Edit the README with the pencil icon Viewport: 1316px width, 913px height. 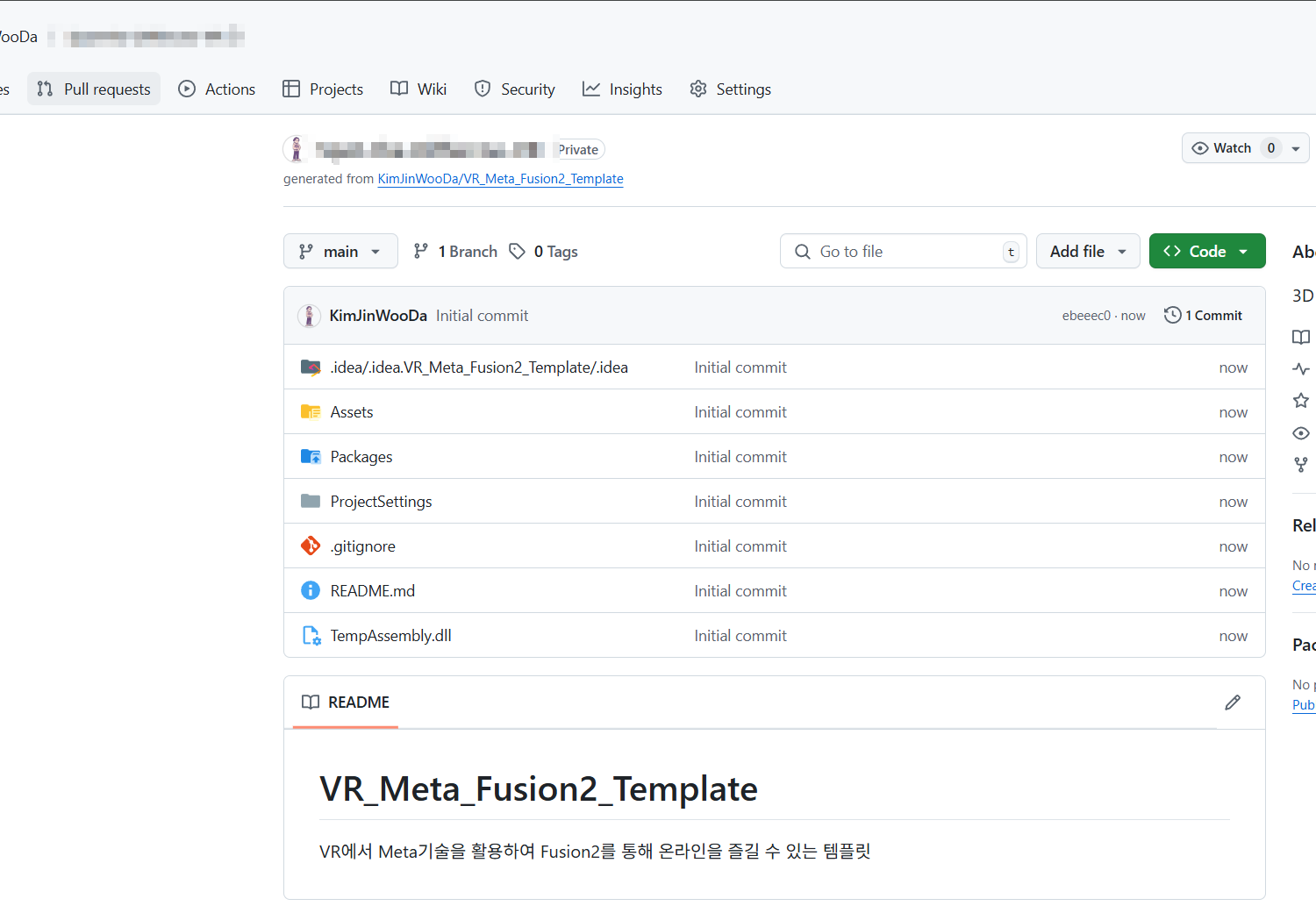[1233, 703]
